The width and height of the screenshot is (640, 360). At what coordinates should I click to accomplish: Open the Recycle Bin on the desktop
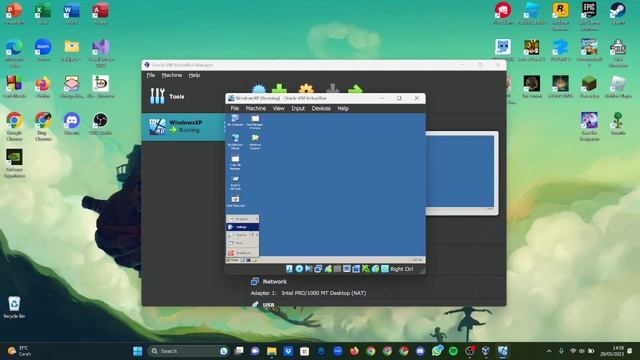point(14,307)
